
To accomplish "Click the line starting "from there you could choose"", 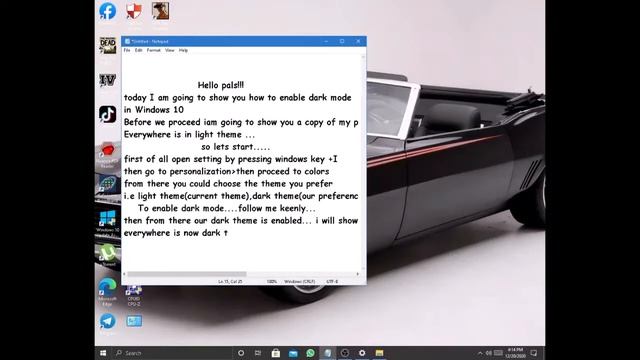I will coord(228,184).
